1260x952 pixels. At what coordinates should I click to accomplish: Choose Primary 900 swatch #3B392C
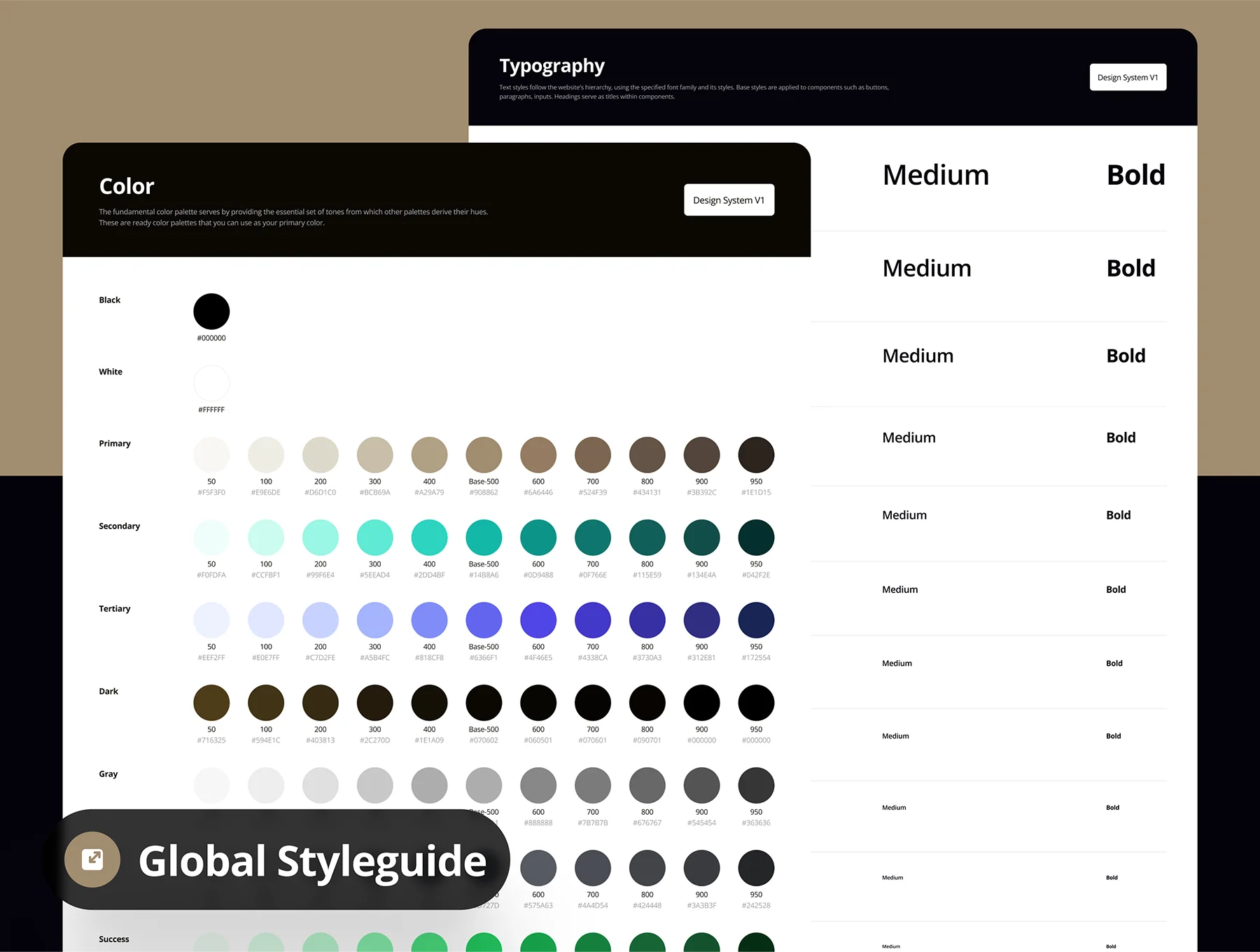pyautogui.click(x=702, y=455)
